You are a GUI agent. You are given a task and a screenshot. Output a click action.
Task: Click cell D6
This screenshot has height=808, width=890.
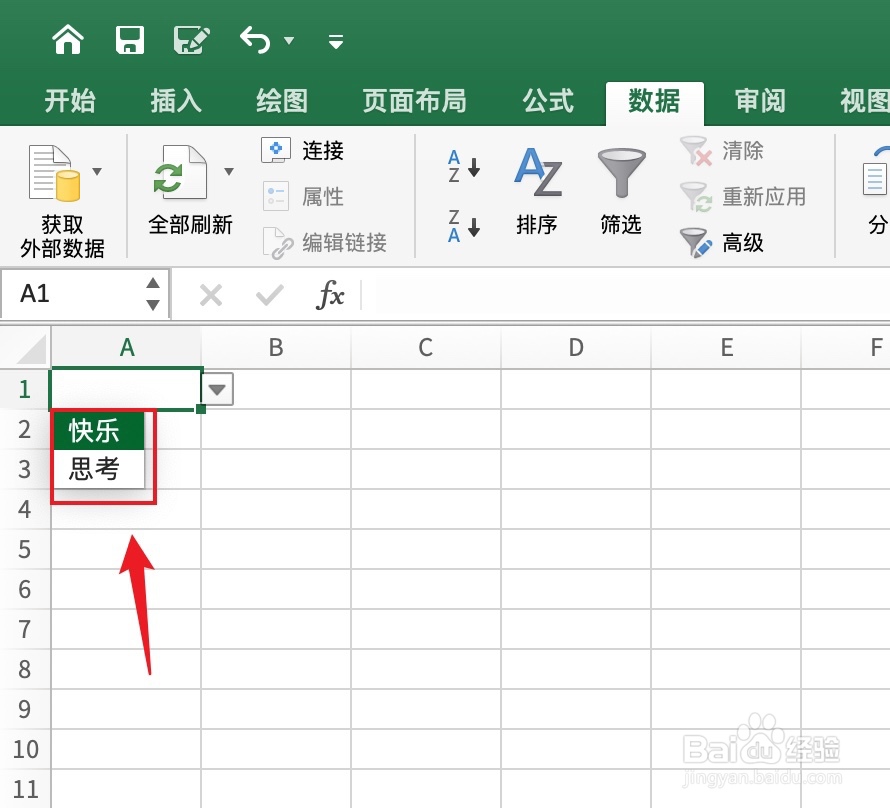576,590
